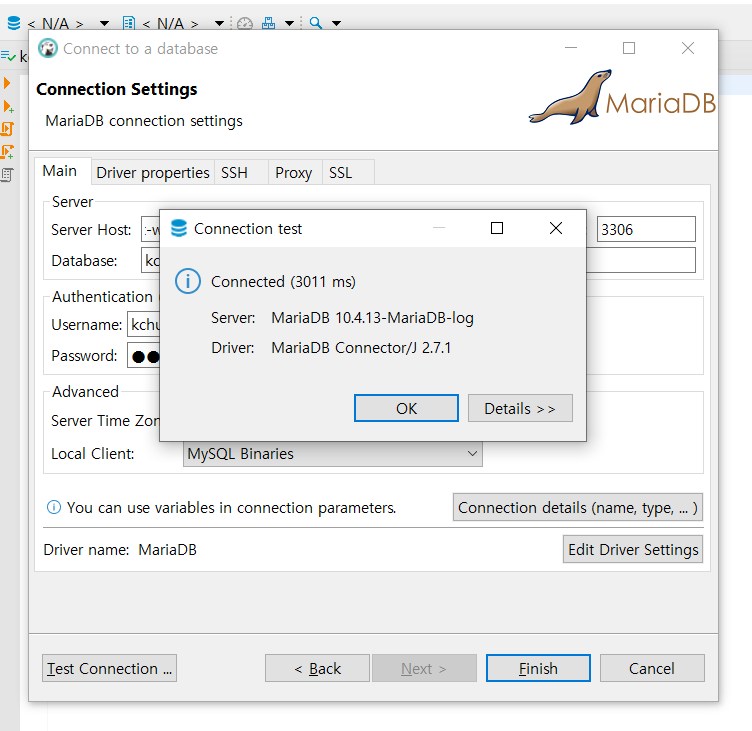Expand Details >> in Connection test dialog

(x=520, y=408)
